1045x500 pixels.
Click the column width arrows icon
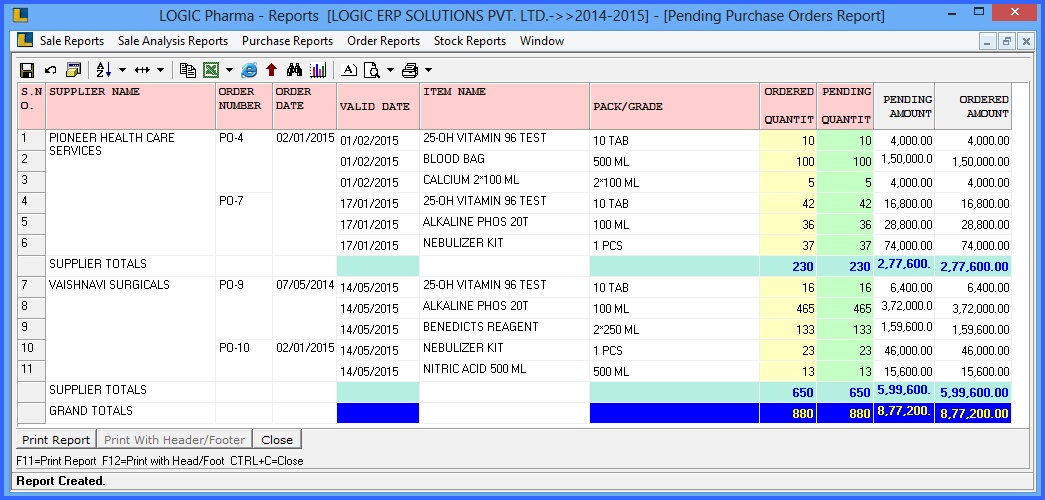coord(142,69)
